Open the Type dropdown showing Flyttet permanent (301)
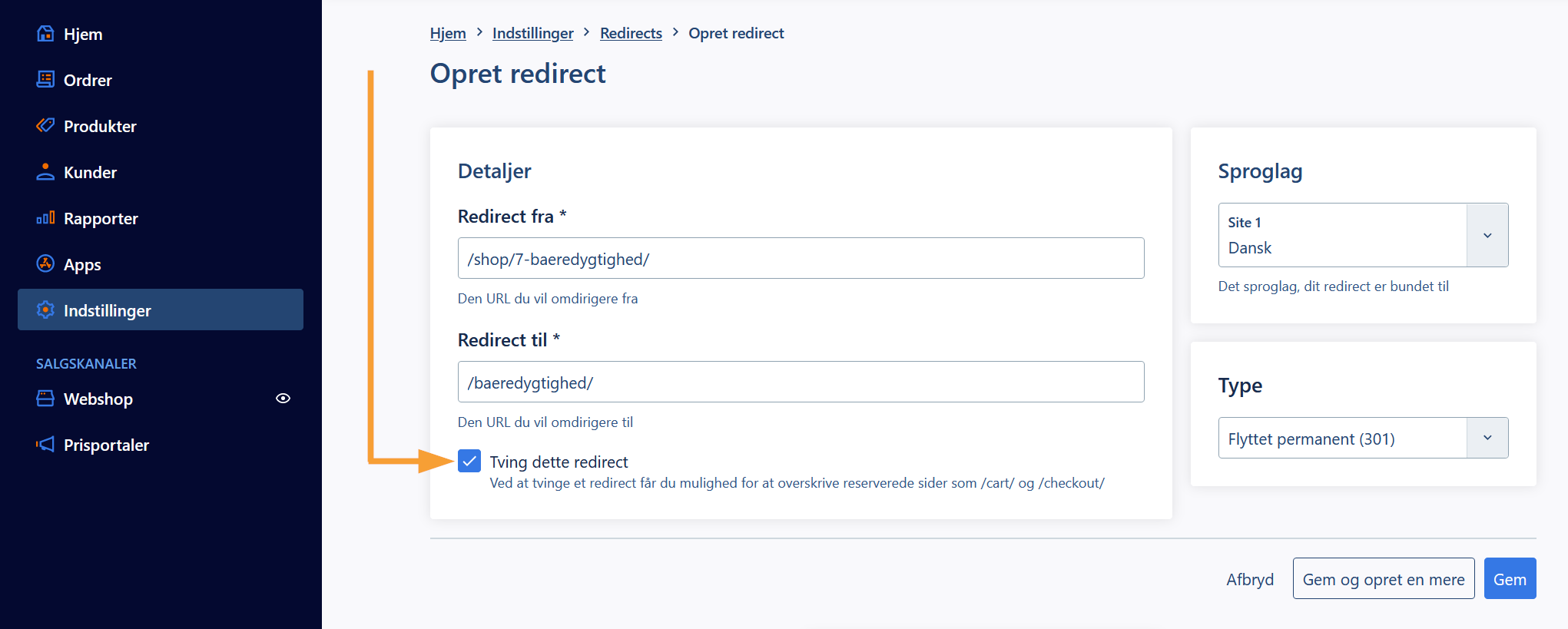 click(1363, 438)
